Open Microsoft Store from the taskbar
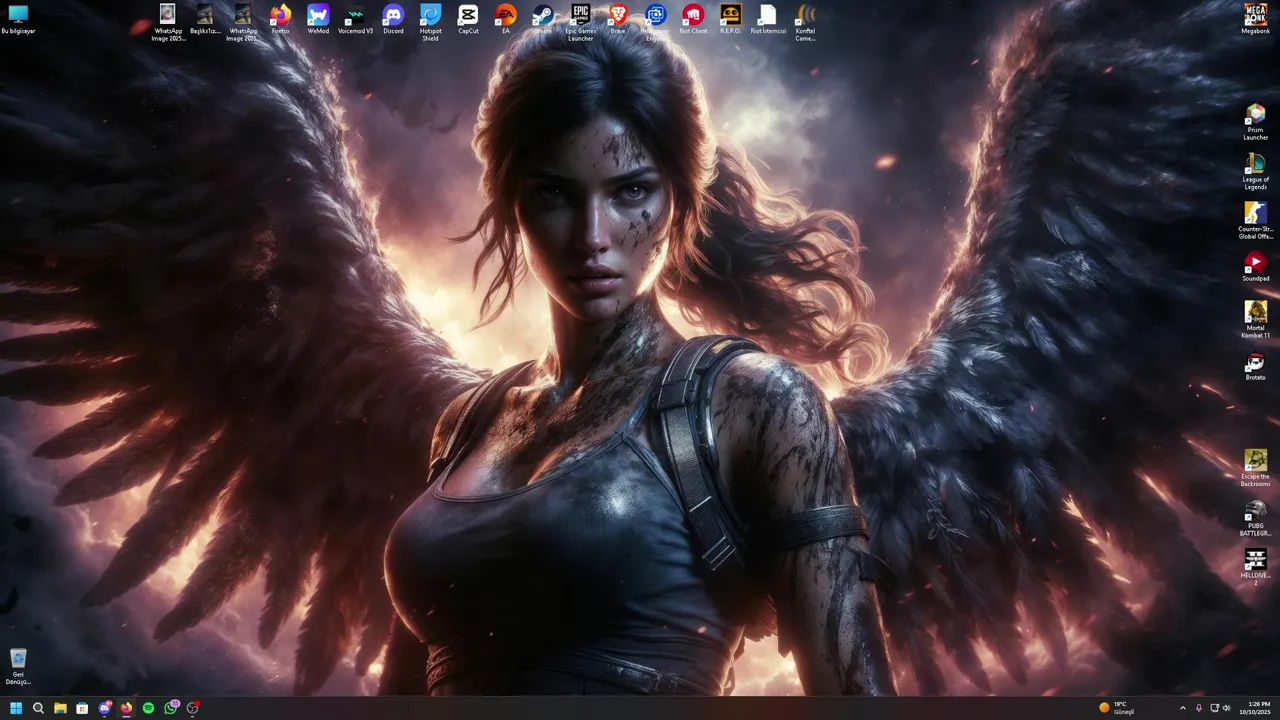 tap(82, 708)
